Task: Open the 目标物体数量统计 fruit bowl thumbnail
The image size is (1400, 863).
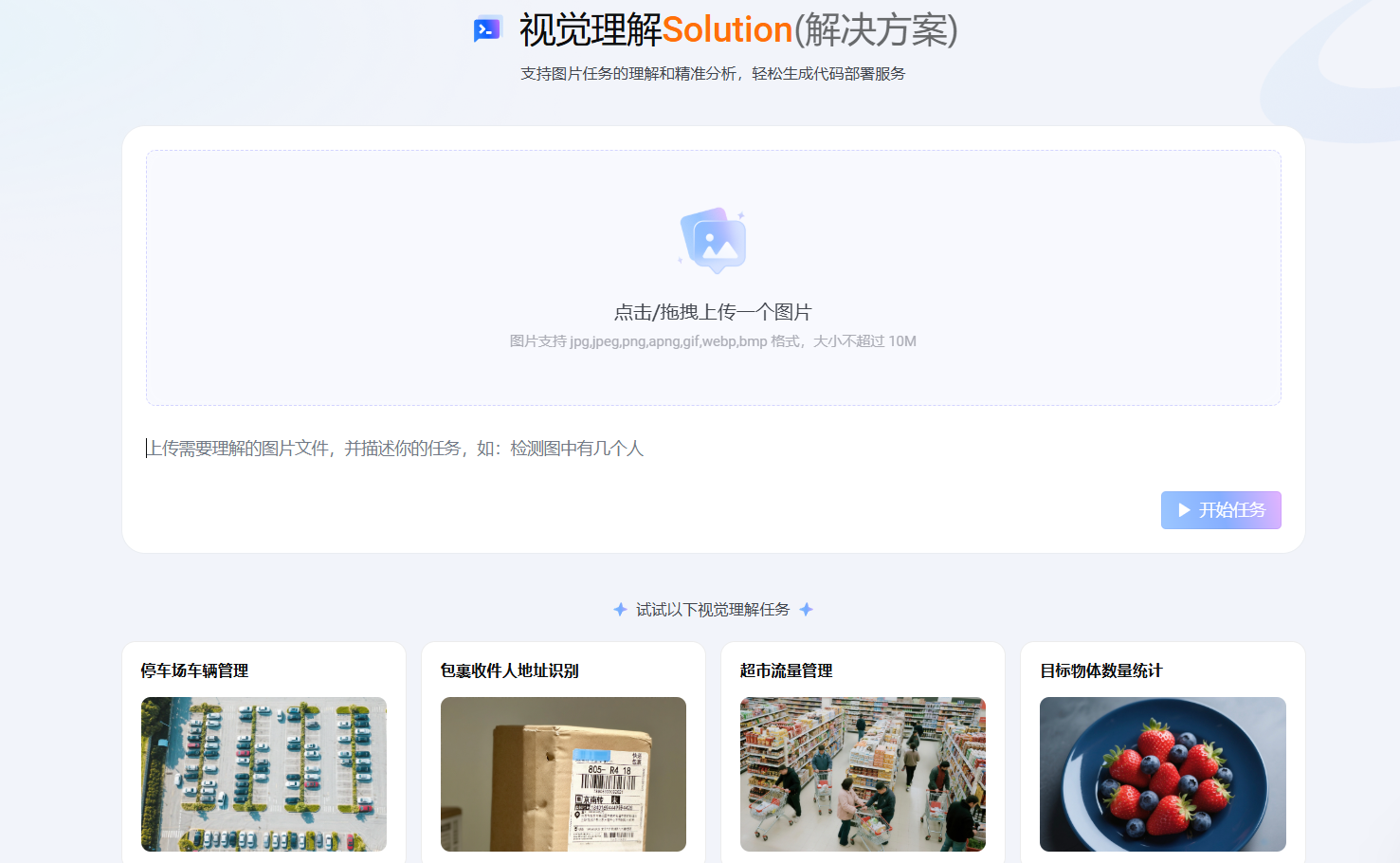Action: pos(1162,774)
